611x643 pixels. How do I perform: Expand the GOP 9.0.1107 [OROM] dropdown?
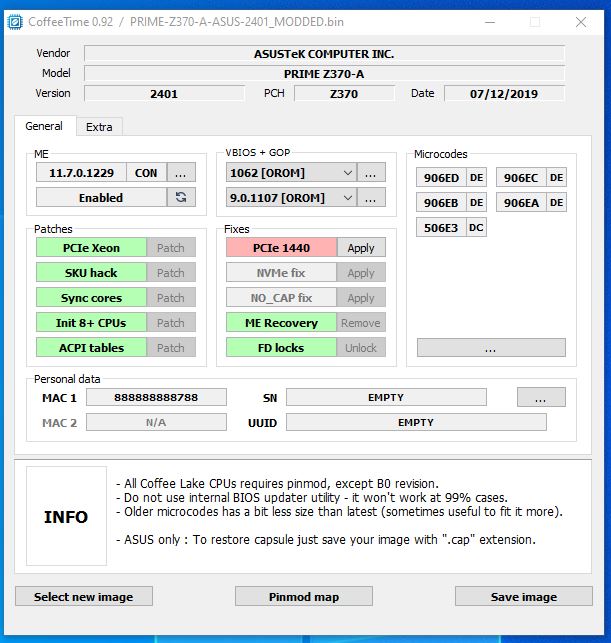pos(291,198)
